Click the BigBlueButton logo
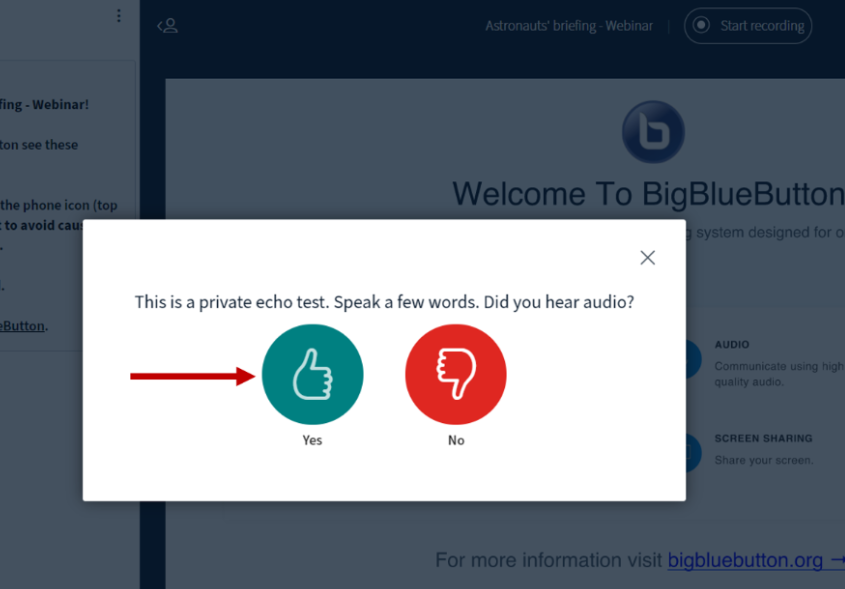The height and width of the screenshot is (589, 845). coord(652,133)
